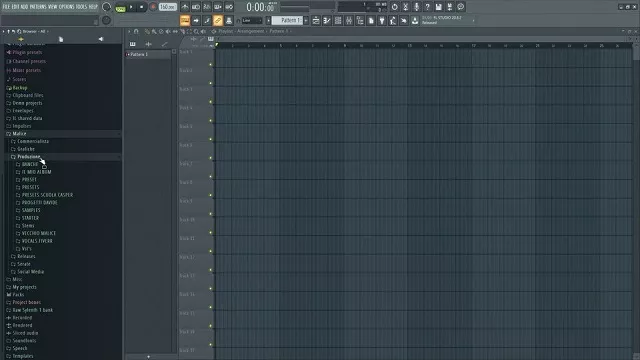Click the save project floppy icon
Image resolution: width=640 pixels, height=360 pixels.
tap(438, 7)
